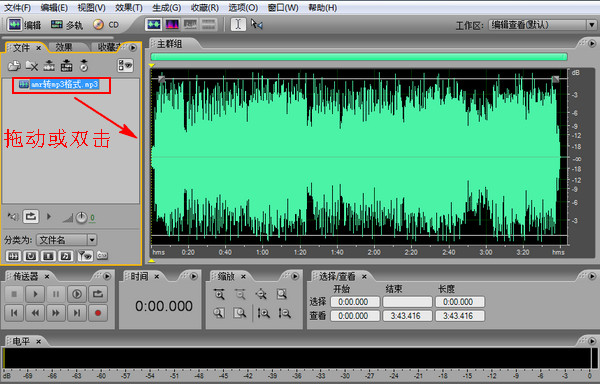This screenshot has height=384, width=600.
Task: Toggle the Files panel options checklist button
Action: (125, 65)
